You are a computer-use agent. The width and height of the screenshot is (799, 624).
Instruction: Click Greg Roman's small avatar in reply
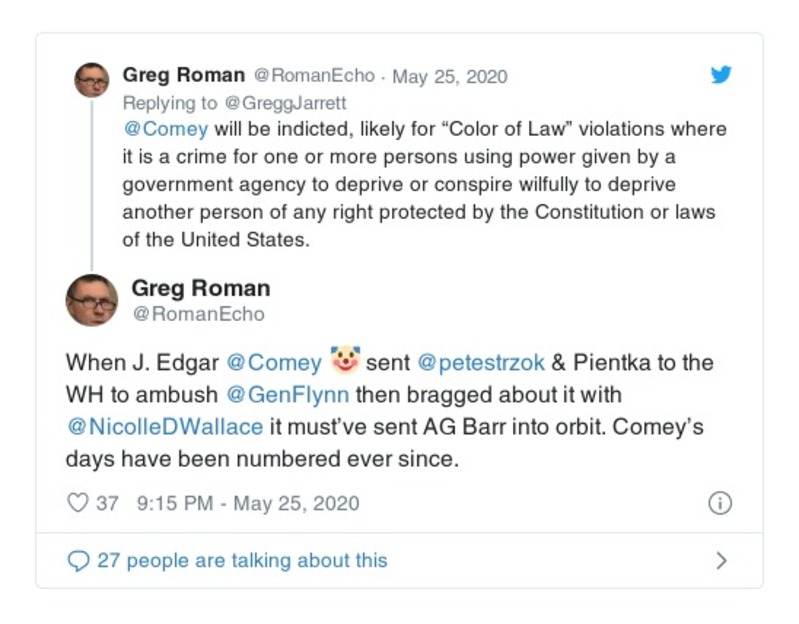tap(91, 80)
